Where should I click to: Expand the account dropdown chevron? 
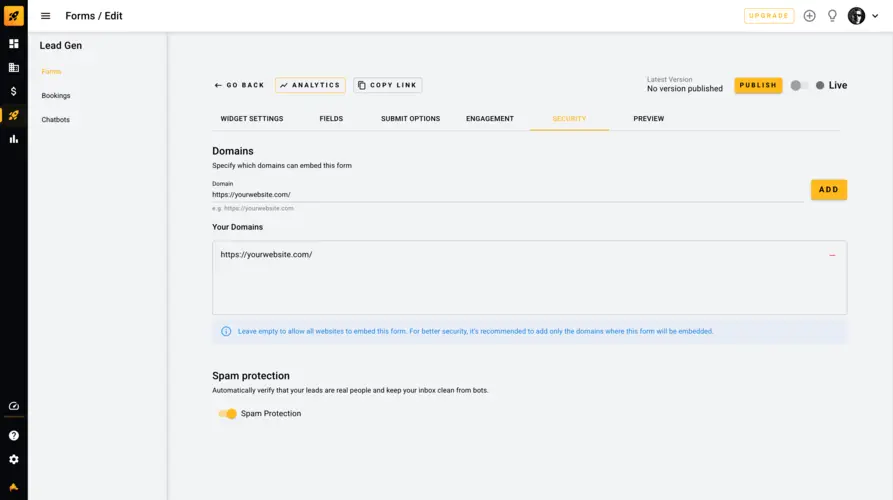point(875,16)
